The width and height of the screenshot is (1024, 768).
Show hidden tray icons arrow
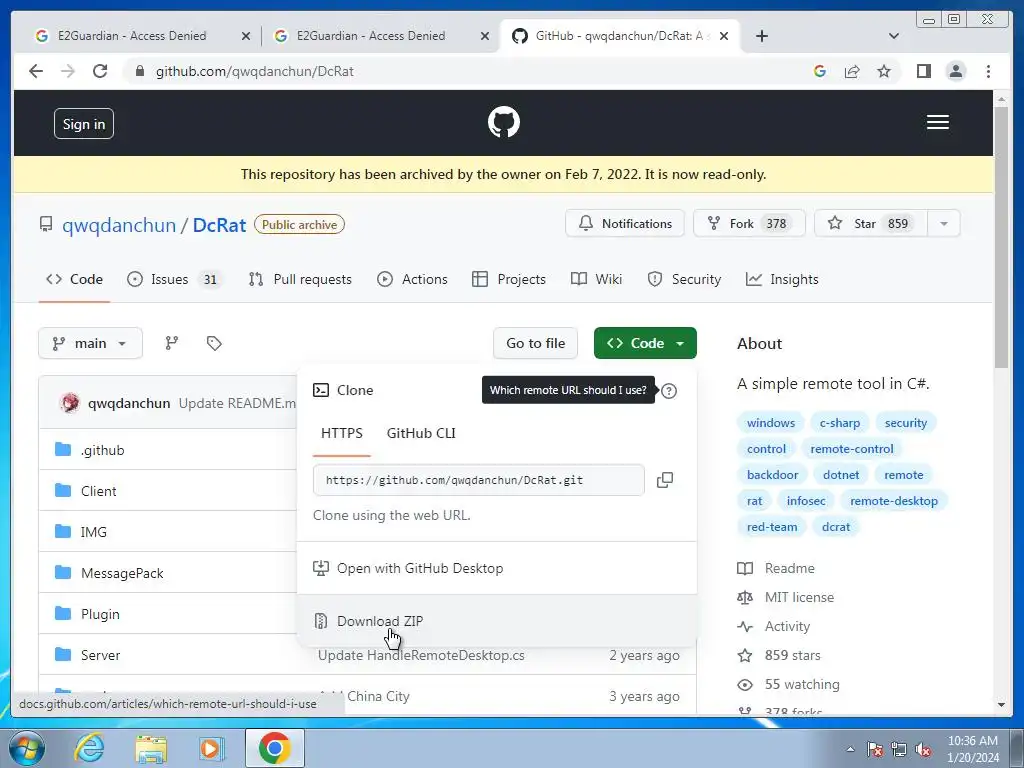point(850,749)
